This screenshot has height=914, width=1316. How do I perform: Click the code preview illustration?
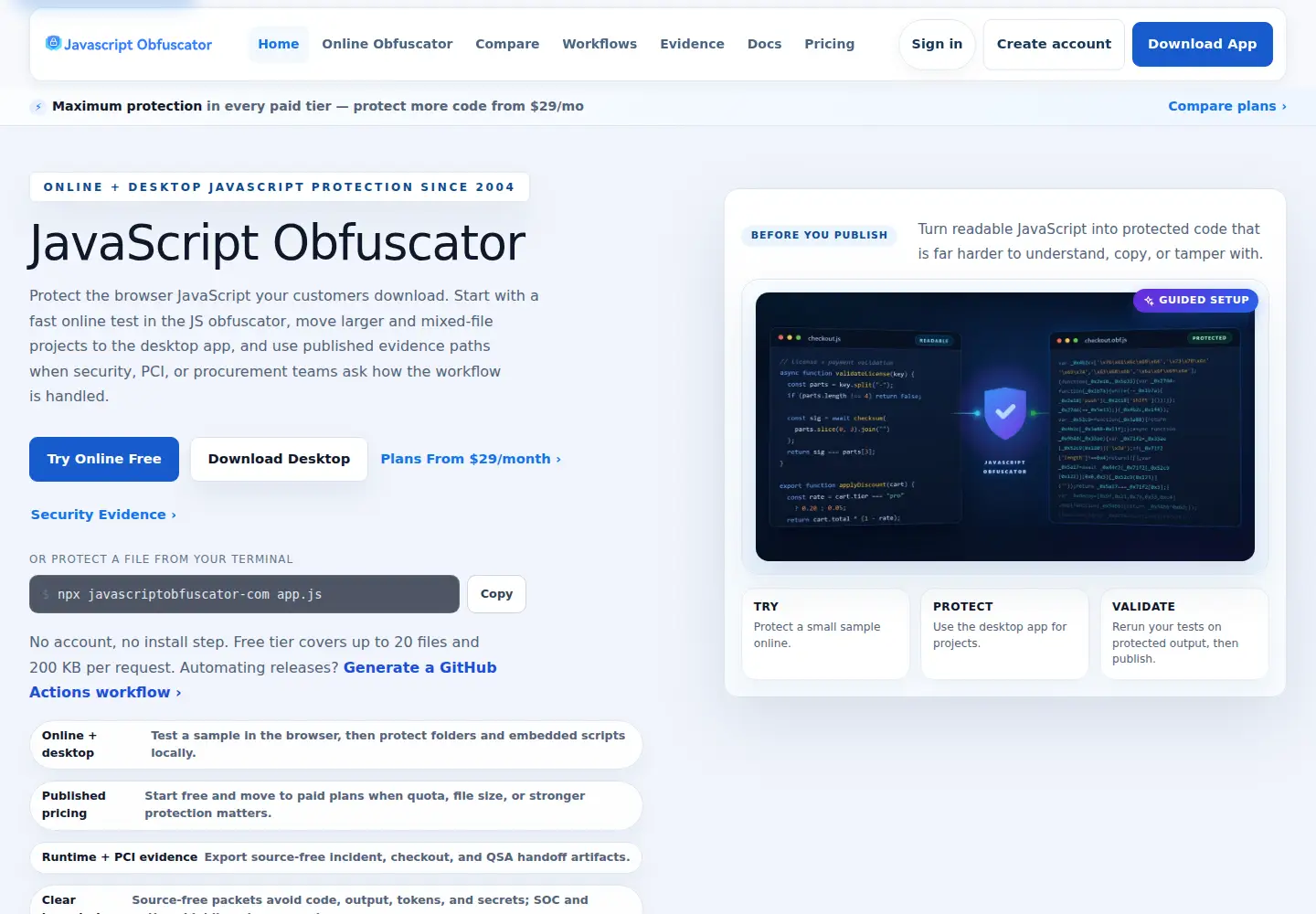click(x=1004, y=427)
